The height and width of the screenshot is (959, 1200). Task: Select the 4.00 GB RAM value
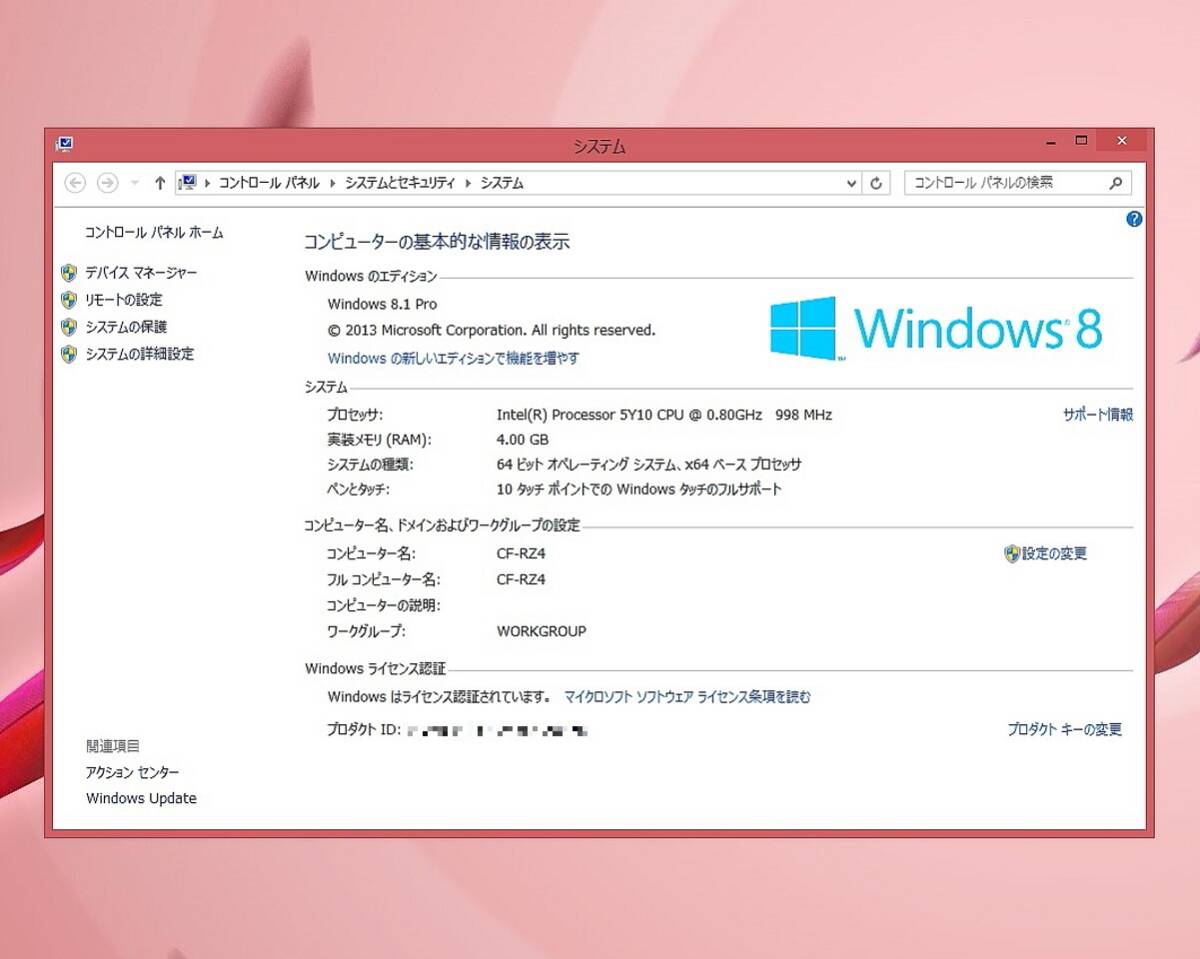pyautogui.click(x=522, y=439)
